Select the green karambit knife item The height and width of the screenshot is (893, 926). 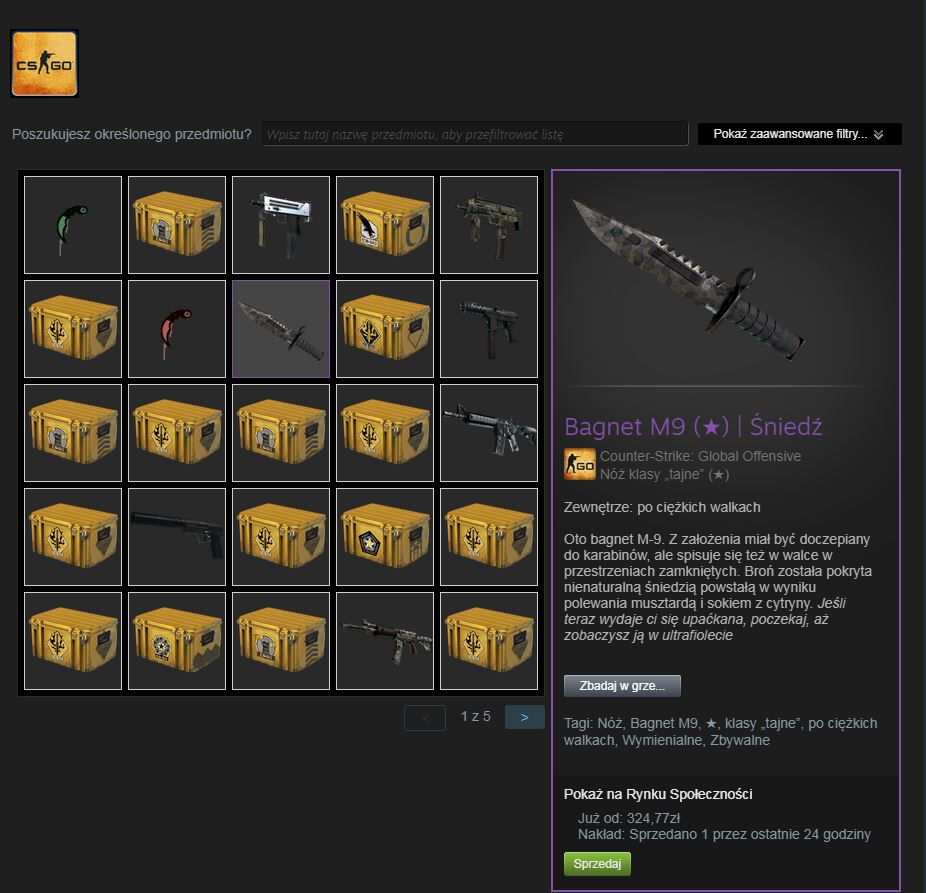[x=73, y=225]
